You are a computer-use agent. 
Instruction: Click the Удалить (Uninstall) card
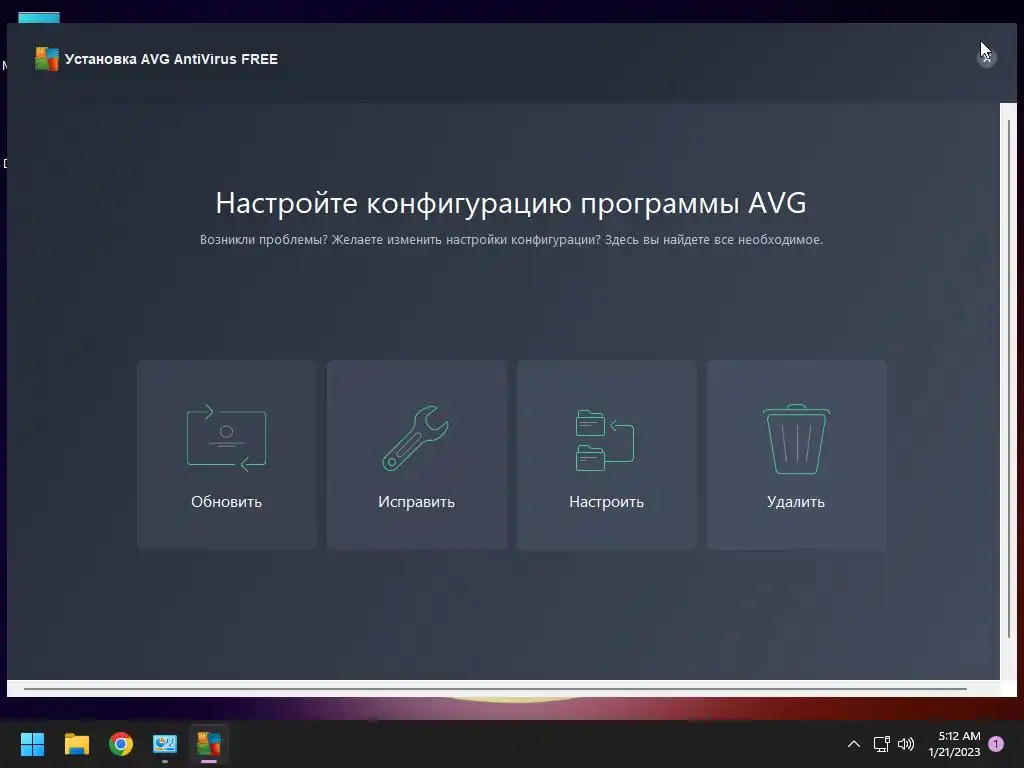tap(797, 455)
